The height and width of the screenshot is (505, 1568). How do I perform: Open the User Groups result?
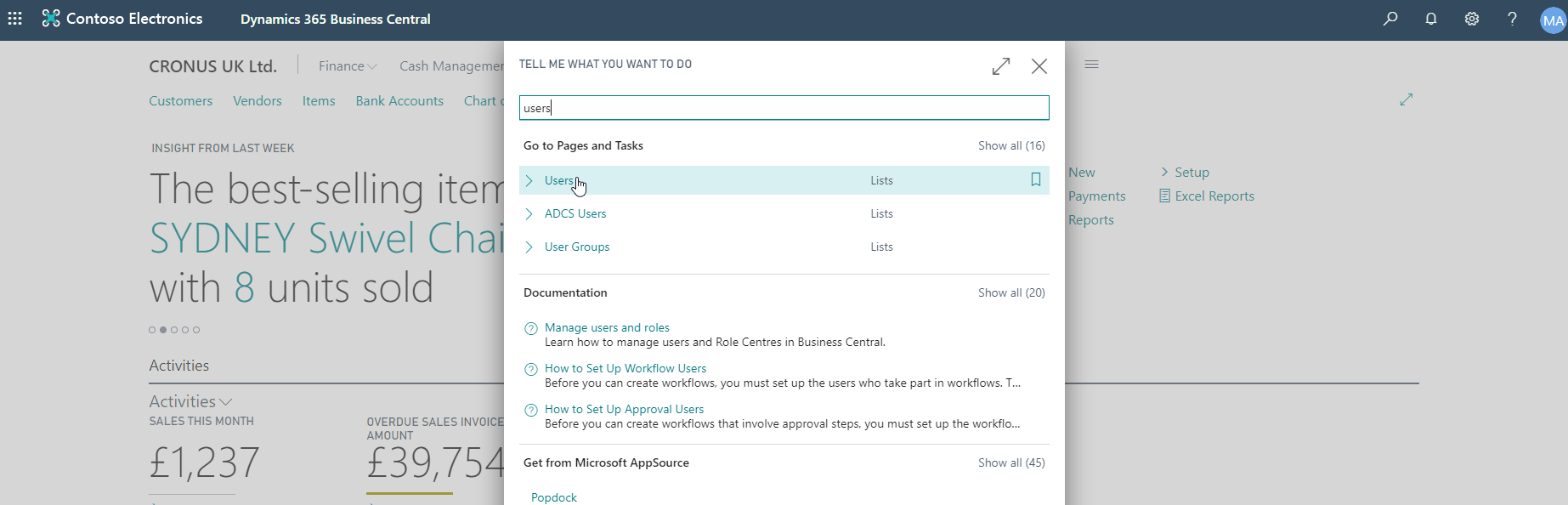(577, 247)
